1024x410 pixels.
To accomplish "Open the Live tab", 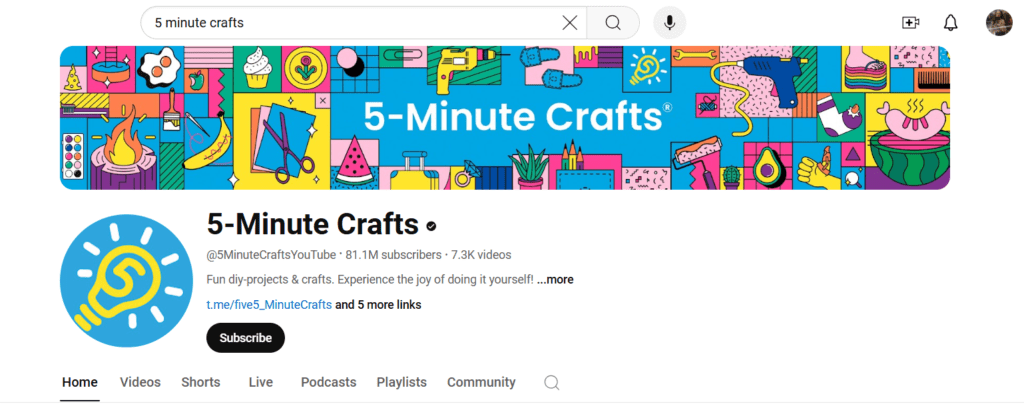I will 261,383.
